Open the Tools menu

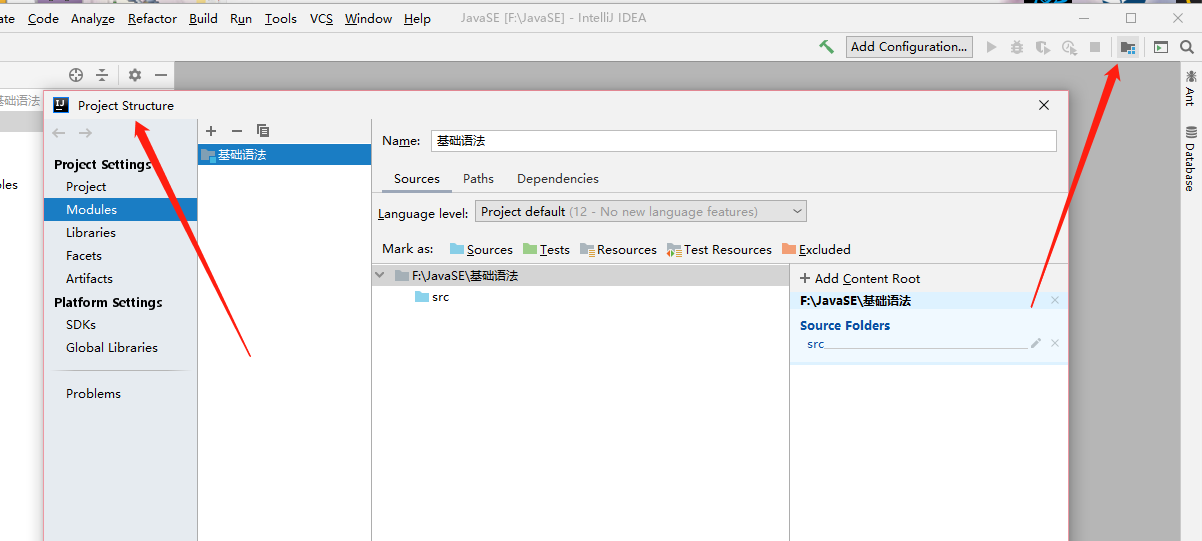click(281, 19)
